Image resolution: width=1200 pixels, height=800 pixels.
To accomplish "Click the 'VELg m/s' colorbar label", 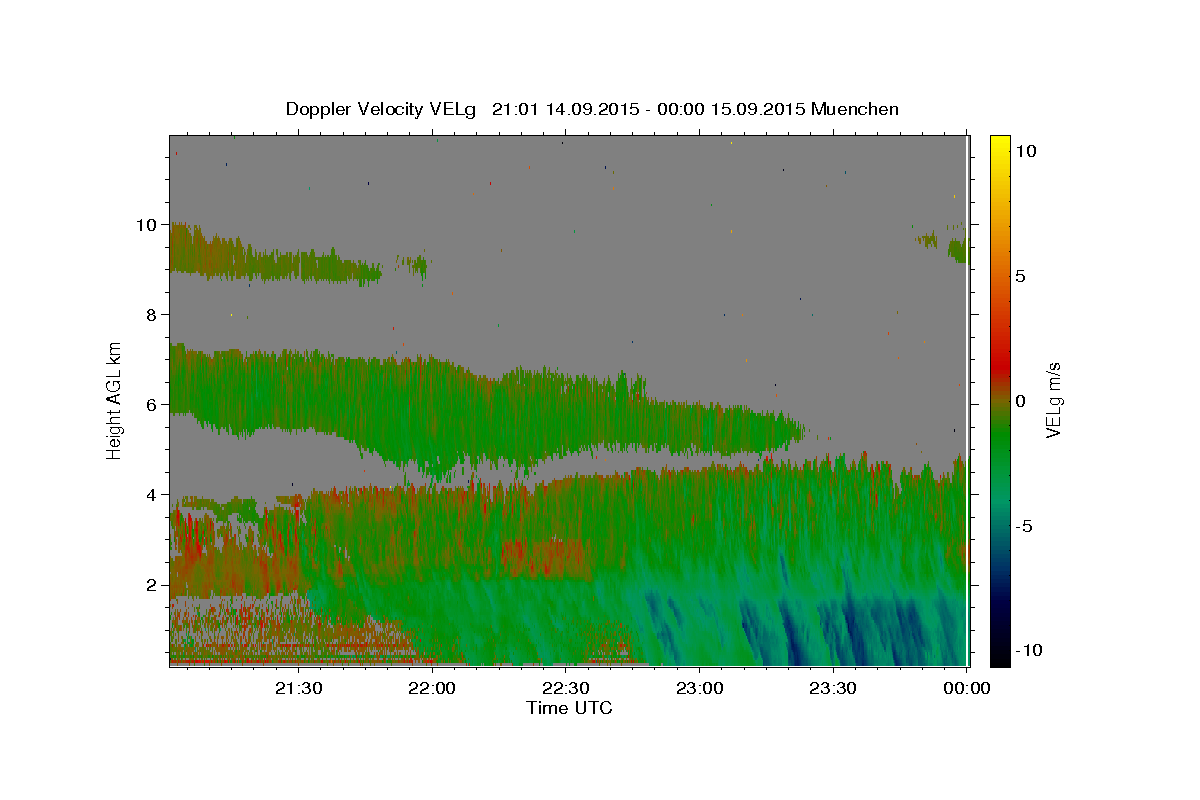I will [1053, 400].
